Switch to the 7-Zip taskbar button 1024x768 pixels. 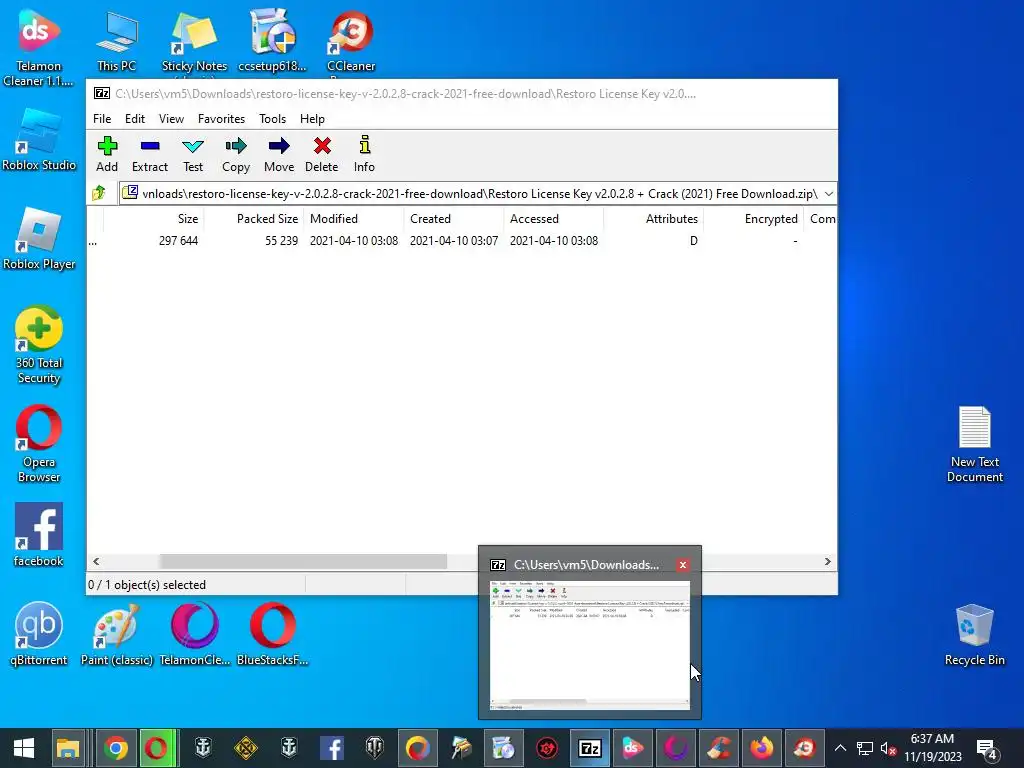pyautogui.click(x=590, y=748)
